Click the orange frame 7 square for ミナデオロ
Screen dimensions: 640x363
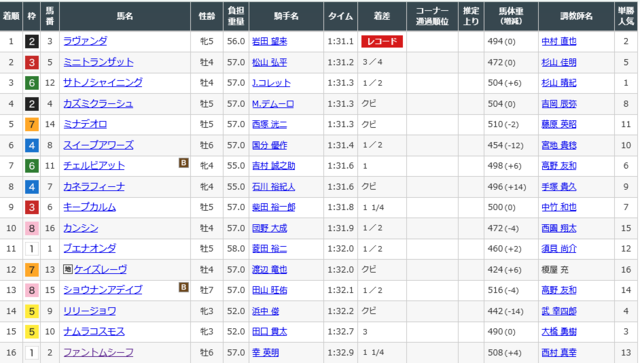pos(32,124)
